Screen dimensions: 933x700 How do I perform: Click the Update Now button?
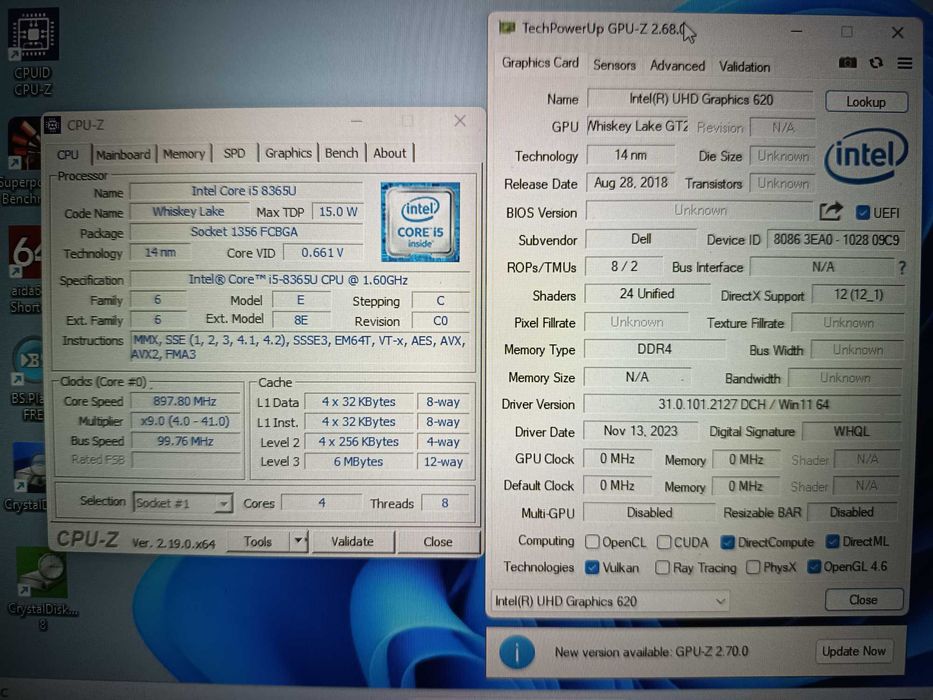coord(853,651)
